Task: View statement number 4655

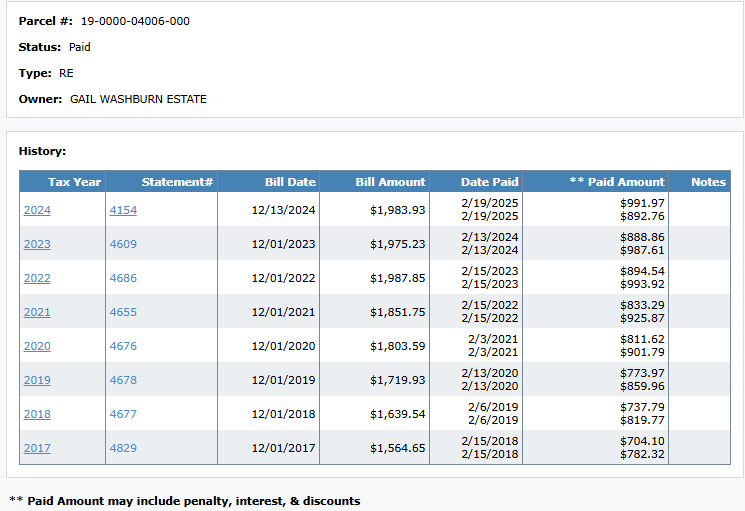Action: pyautogui.click(x=123, y=312)
